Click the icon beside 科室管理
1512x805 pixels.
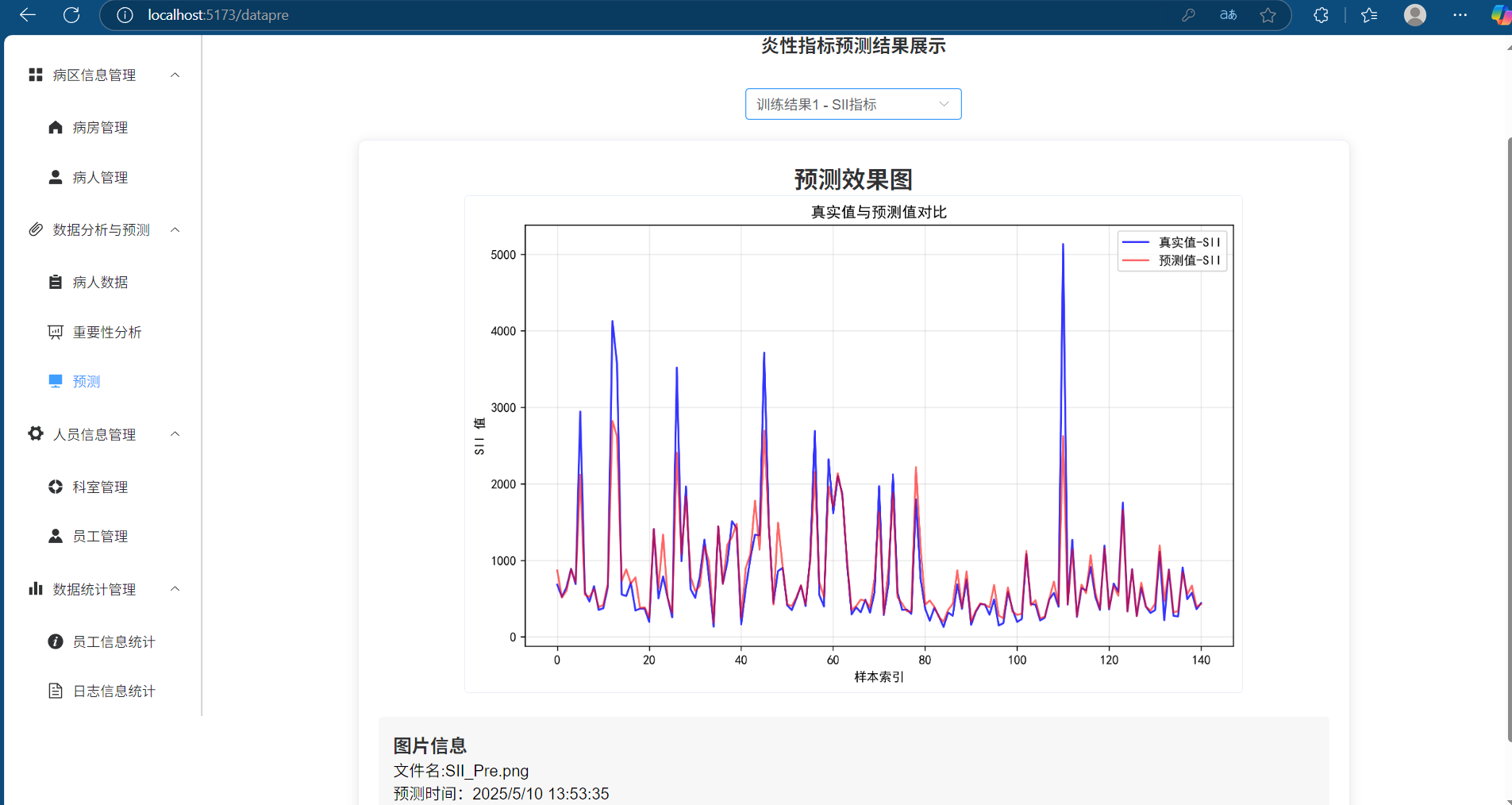point(56,487)
